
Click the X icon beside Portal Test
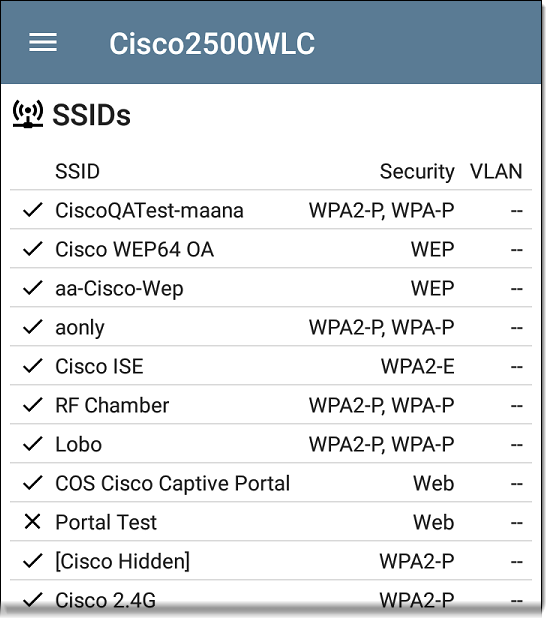[x=32, y=522]
